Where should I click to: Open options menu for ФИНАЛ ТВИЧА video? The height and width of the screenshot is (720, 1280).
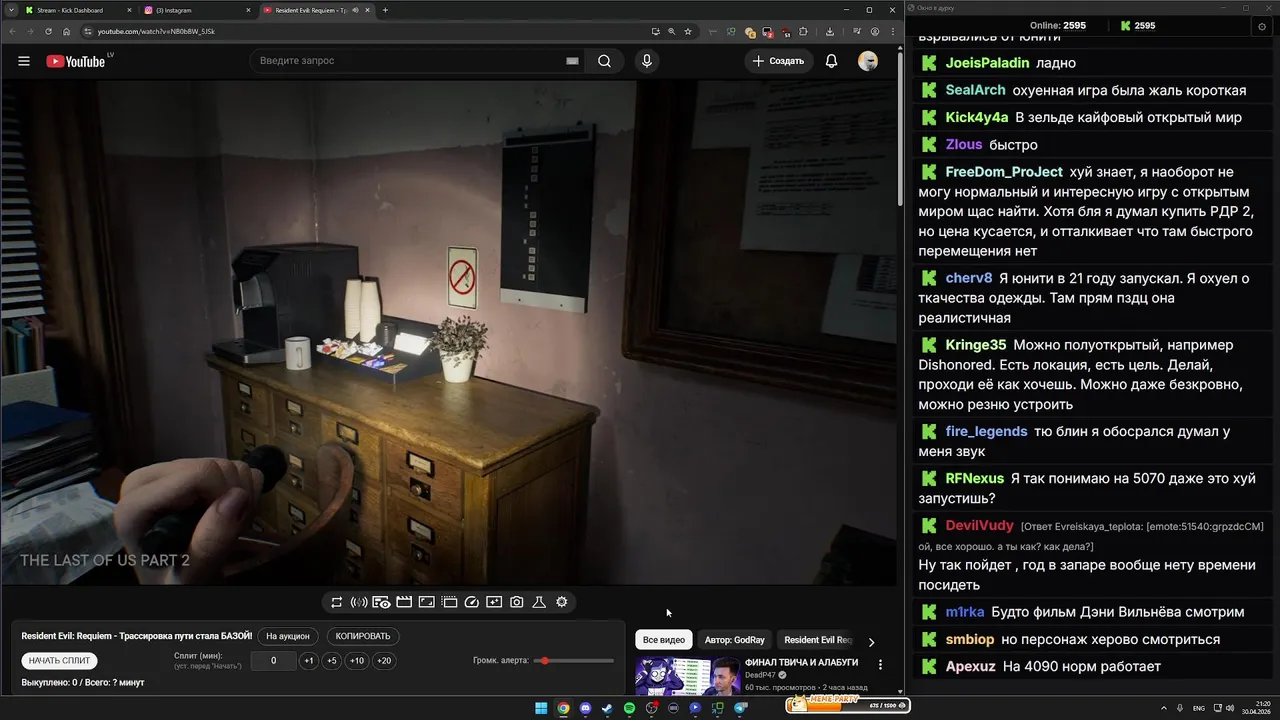click(880, 664)
